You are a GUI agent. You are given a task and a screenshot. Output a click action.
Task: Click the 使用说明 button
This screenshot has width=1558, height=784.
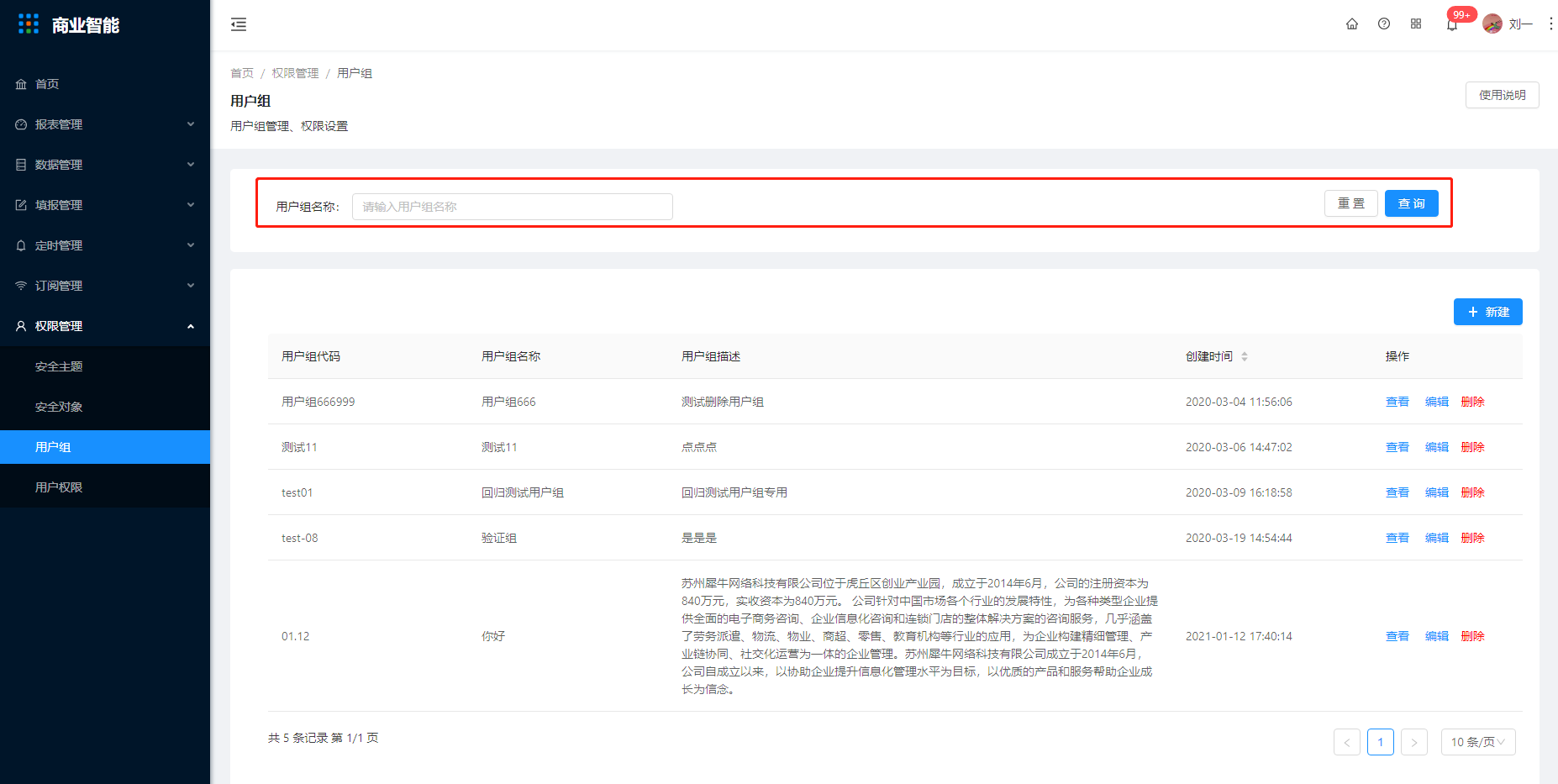[1503, 95]
